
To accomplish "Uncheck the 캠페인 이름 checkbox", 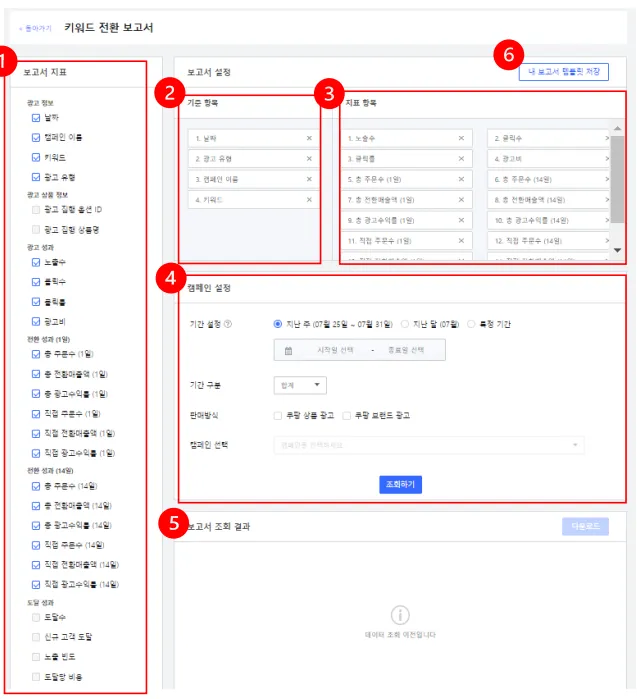I will [36, 137].
